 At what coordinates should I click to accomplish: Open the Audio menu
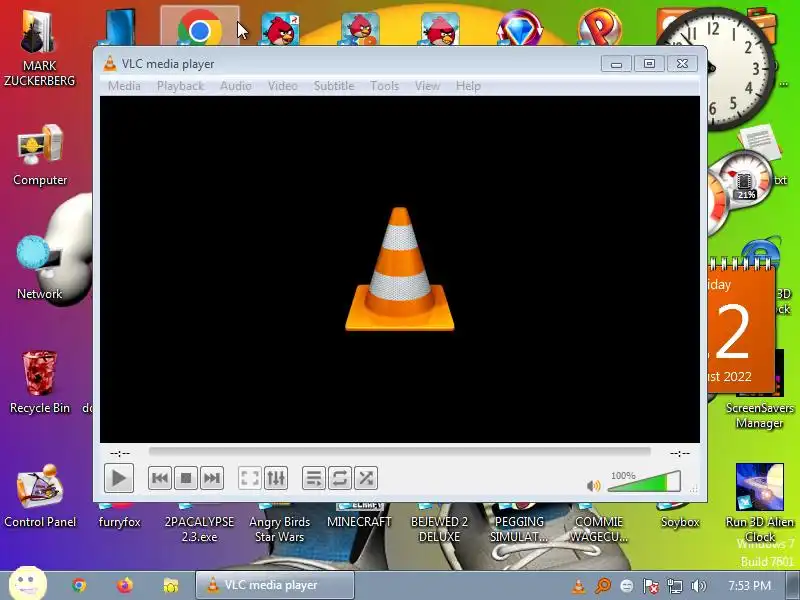click(235, 86)
